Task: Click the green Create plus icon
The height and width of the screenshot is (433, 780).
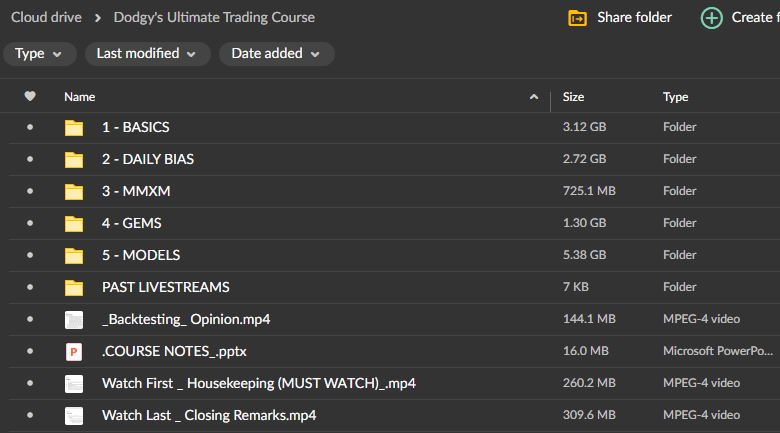Action: (711, 18)
